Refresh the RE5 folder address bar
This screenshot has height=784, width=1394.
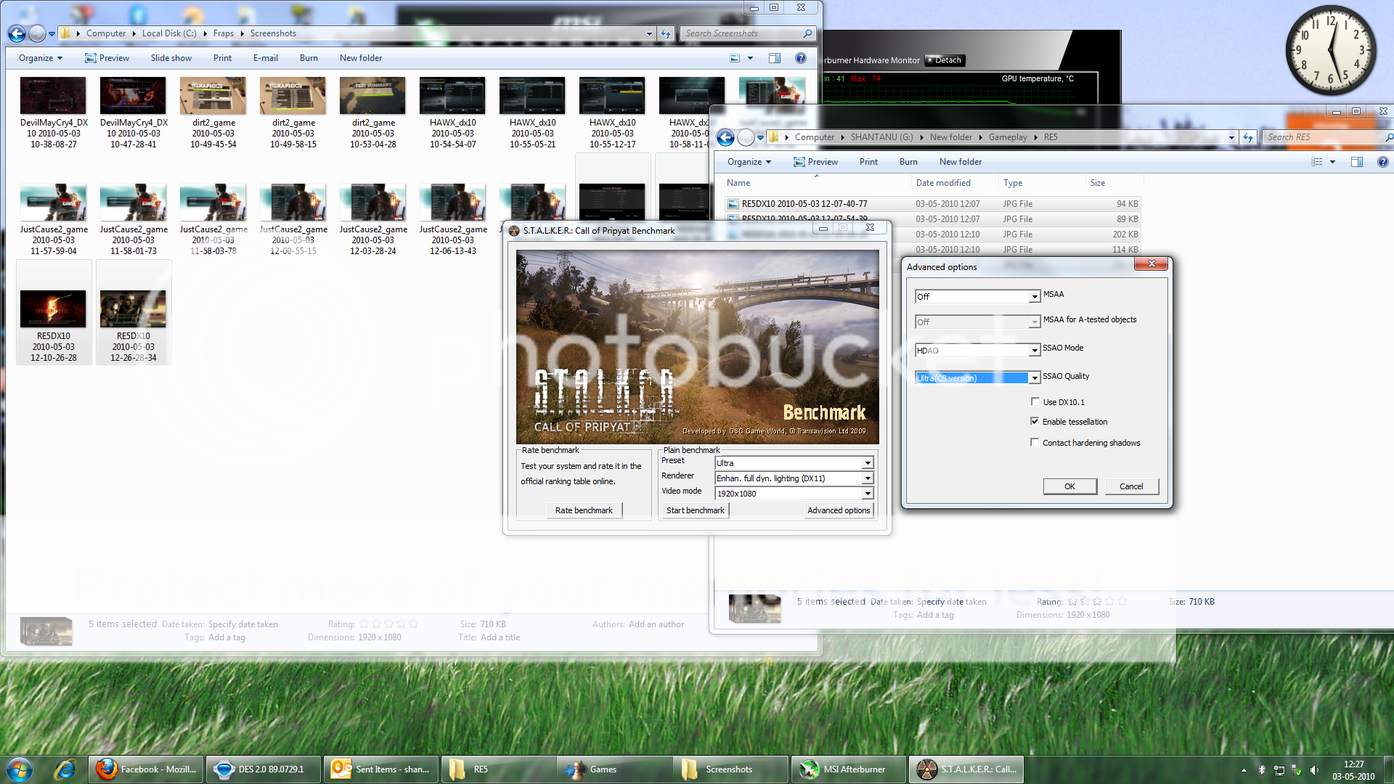1248,137
